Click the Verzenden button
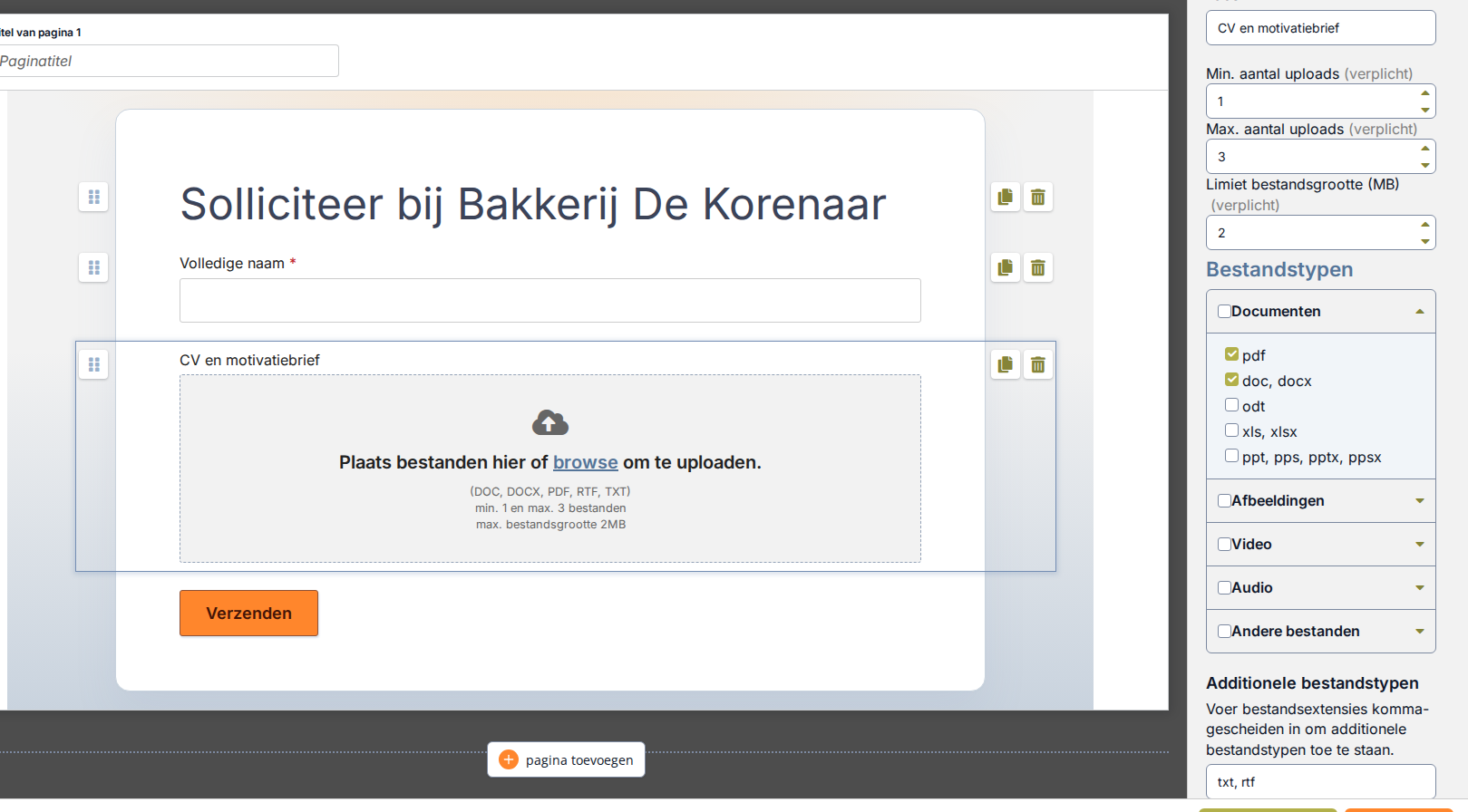Screen dimensions: 1468x812 pos(248,613)
